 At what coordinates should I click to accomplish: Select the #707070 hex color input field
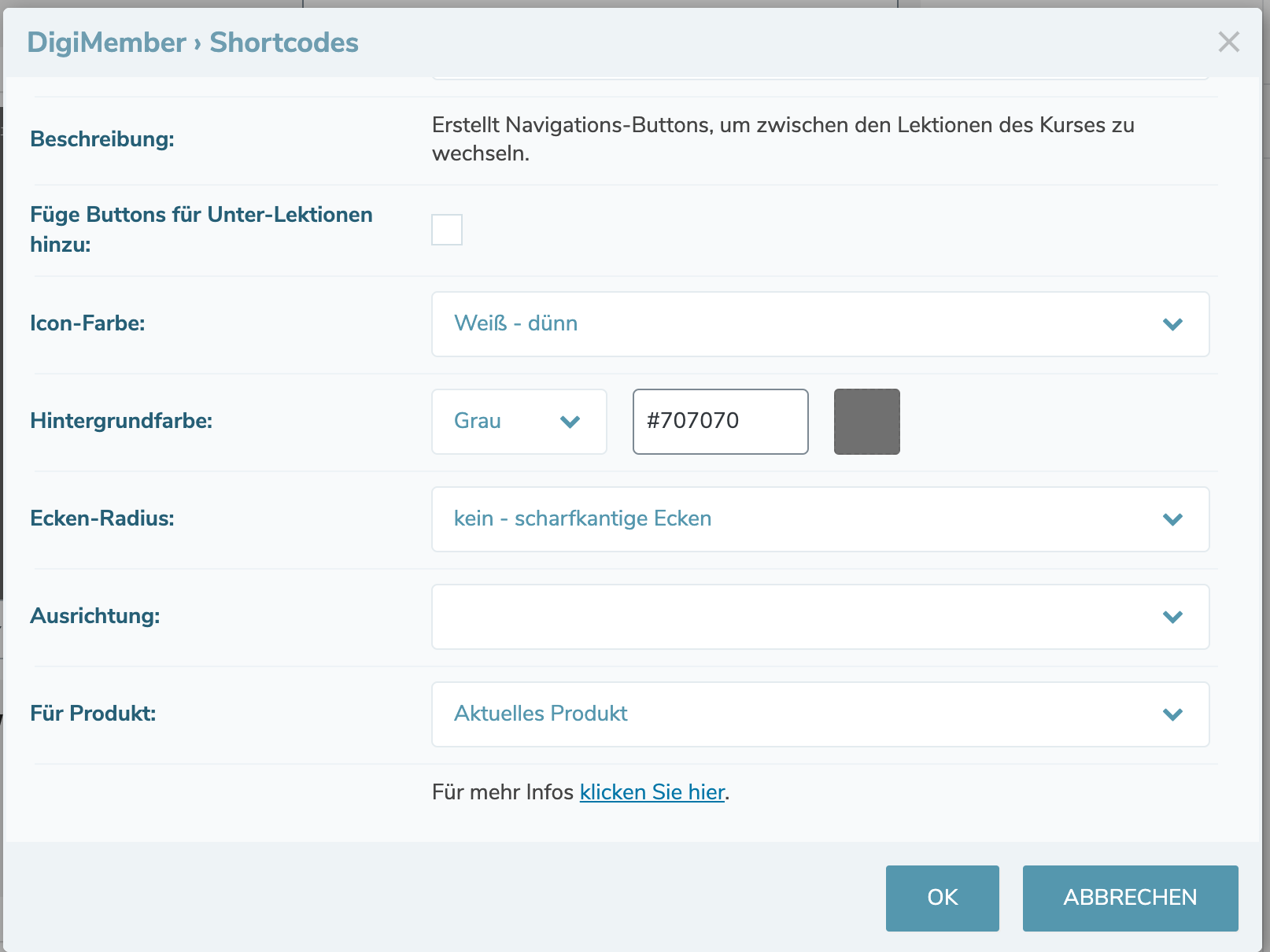point(720,422)
